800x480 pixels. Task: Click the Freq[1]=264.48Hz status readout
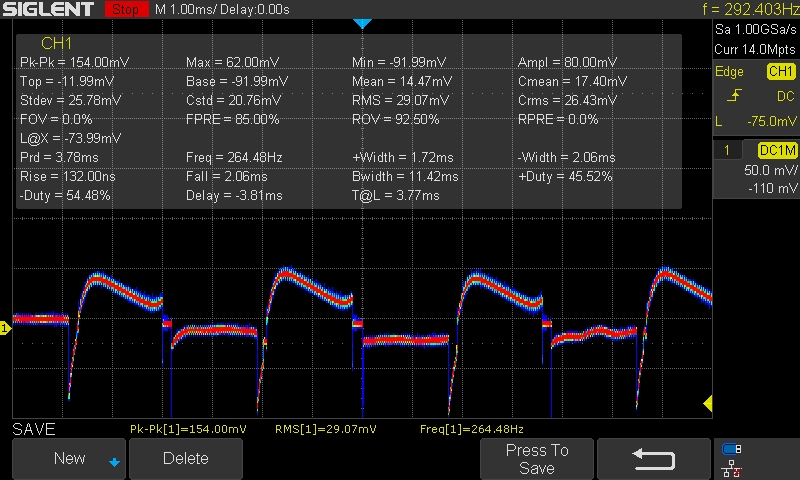pyautogui.click(x=472, y=429)
